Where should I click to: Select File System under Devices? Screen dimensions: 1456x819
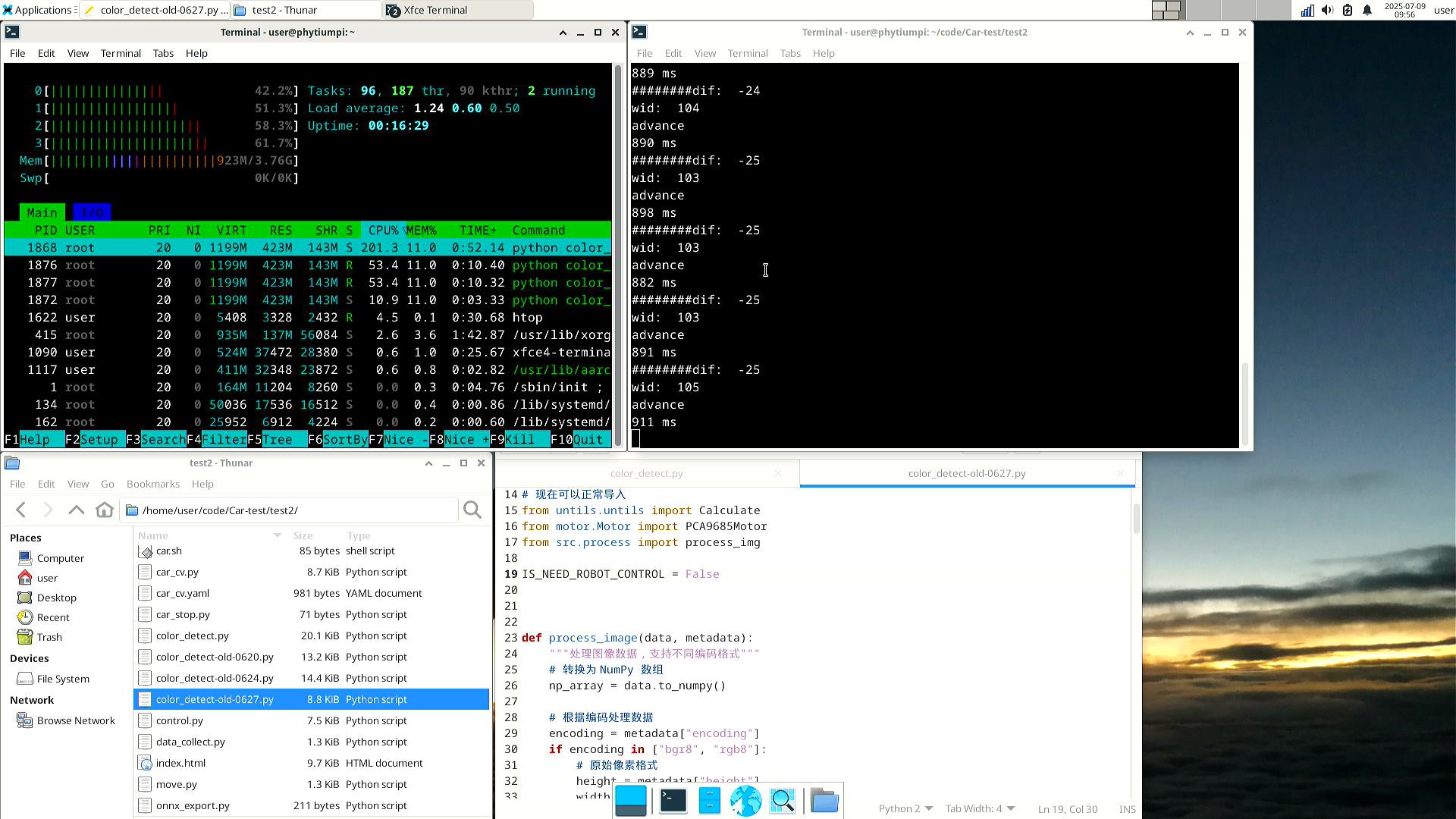(62, 679)
